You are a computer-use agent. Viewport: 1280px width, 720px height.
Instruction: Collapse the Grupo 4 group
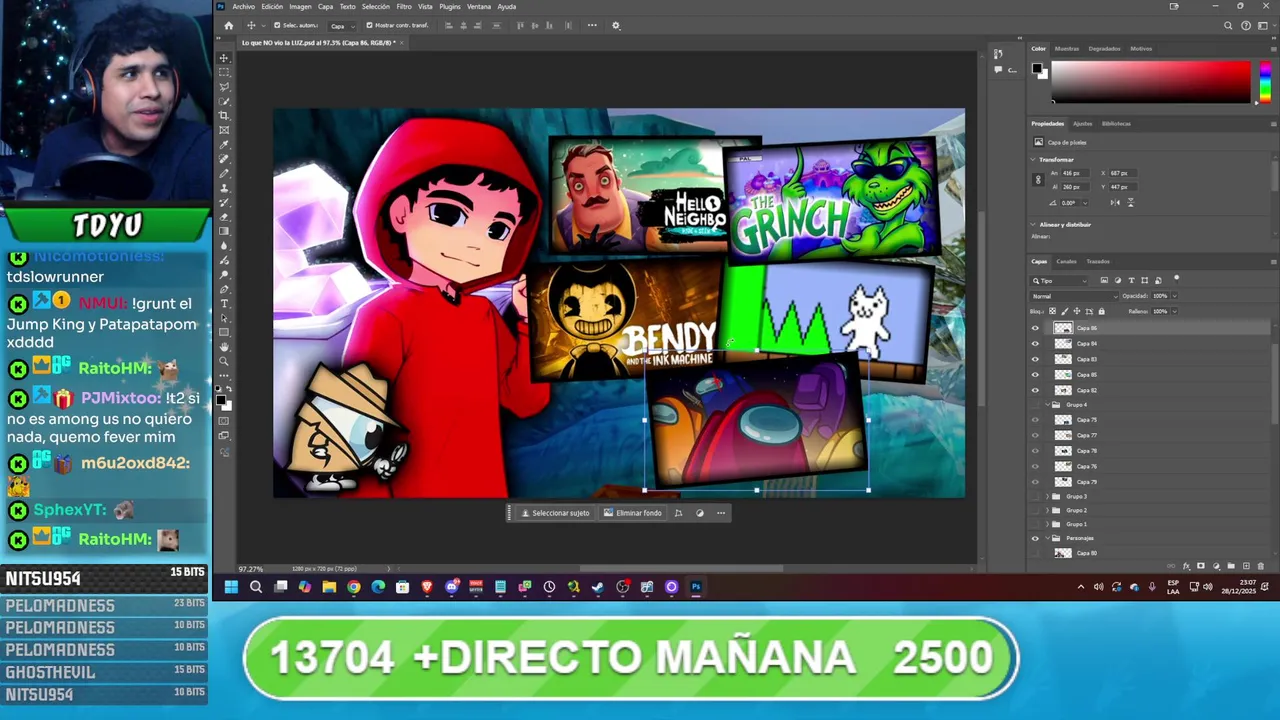[x=1047, y=405]
